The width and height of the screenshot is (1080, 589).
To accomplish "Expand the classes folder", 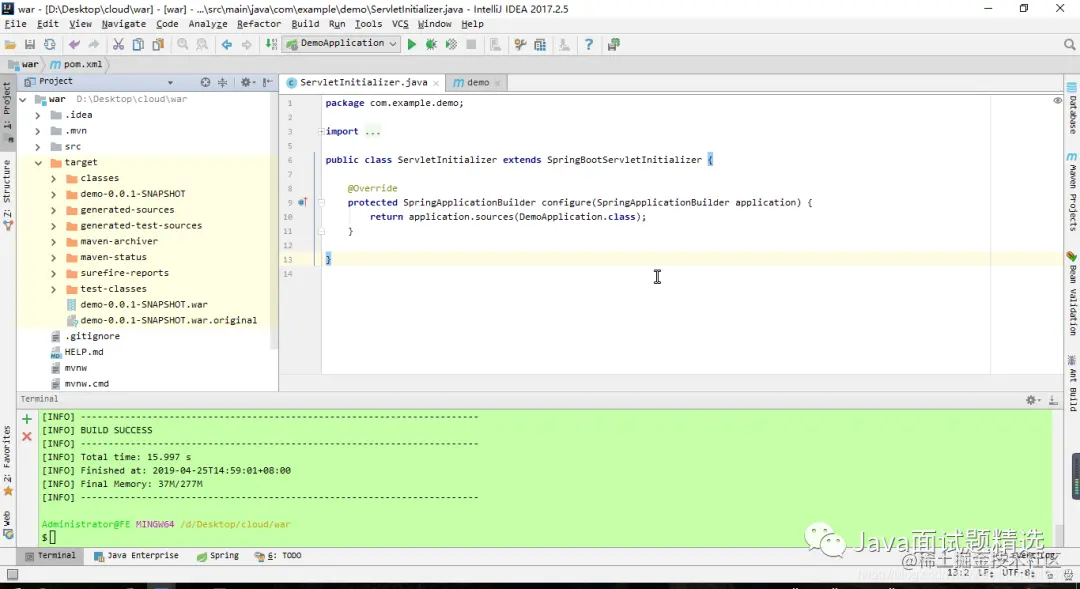I will [54, 178].
